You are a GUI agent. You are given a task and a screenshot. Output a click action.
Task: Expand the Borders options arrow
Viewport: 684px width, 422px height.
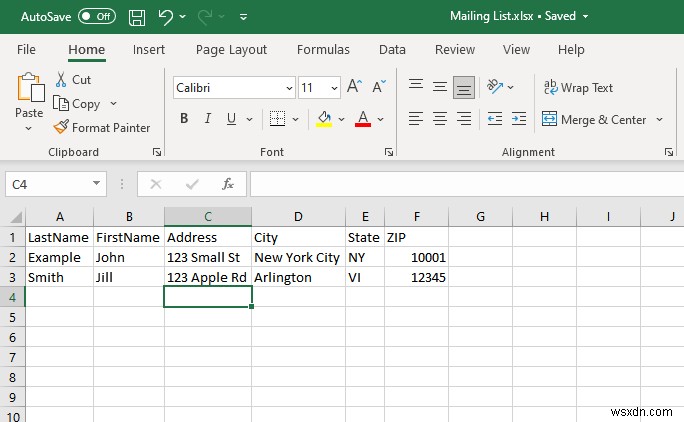[x=295, y=119]
